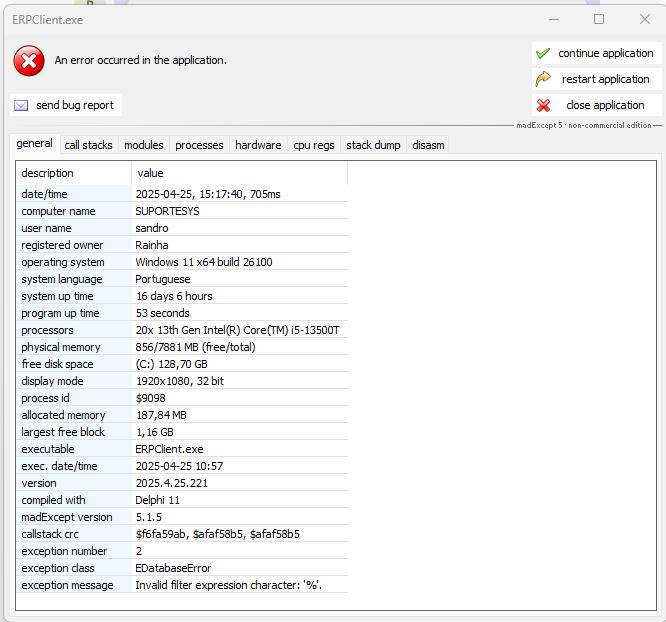Viewport: 666px width, 622px height.
Task: Maximize the ERPClient.exe window
Action: point(599,19)
